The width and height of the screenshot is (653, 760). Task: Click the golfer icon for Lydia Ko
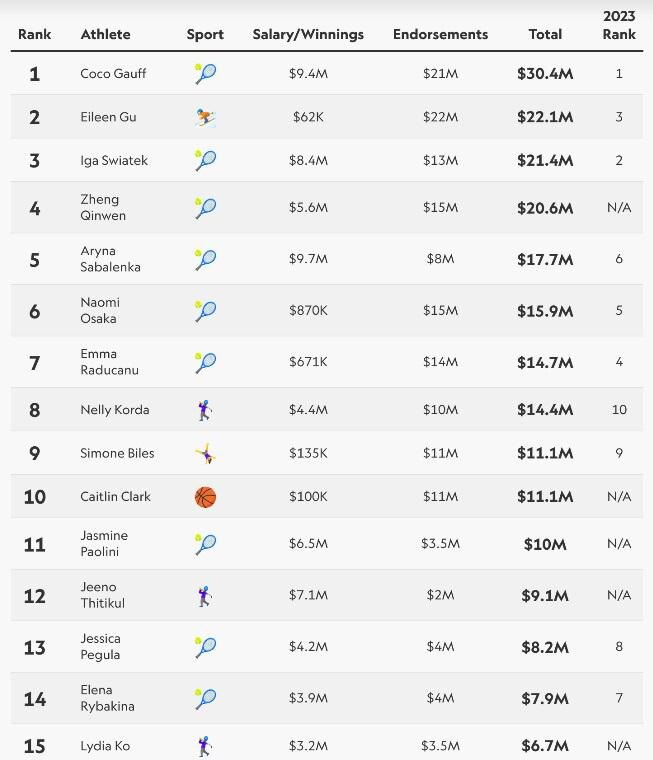pos(205,746)
